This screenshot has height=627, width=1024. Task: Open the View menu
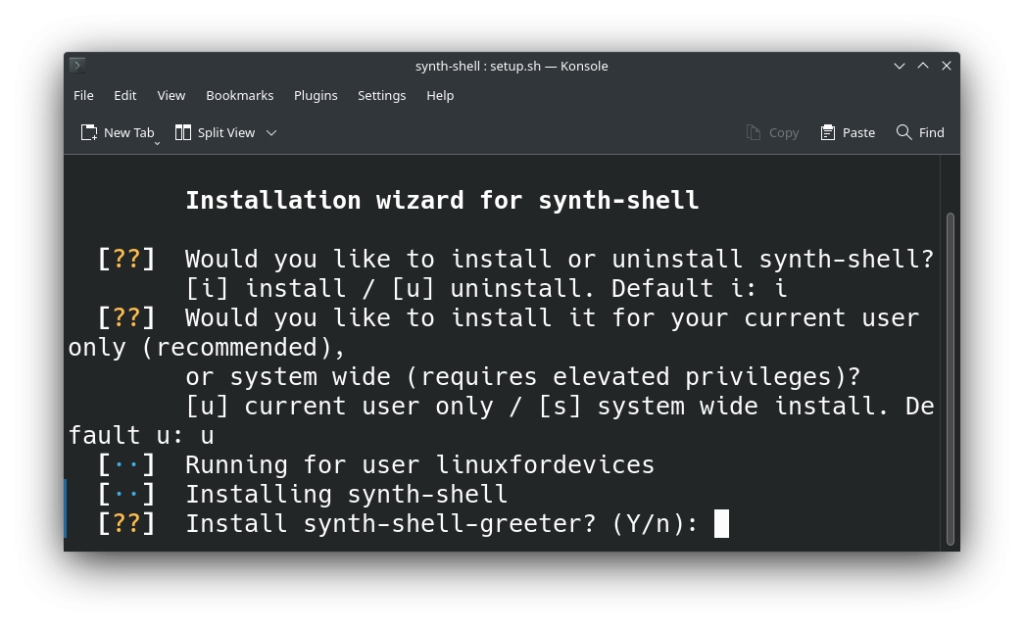pos(171,95)
